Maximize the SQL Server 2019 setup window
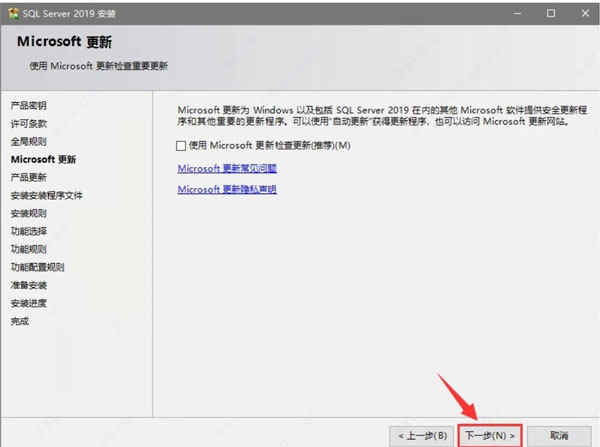Image resolution: width=600 pixels, height=447 pixels. point(551,13)
